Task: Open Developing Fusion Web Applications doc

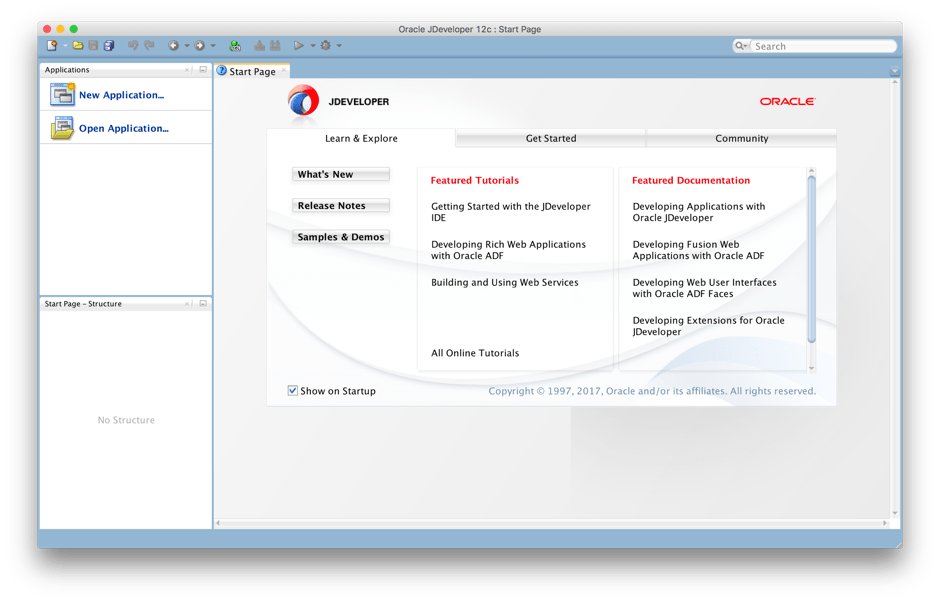Action: [698, 250]
